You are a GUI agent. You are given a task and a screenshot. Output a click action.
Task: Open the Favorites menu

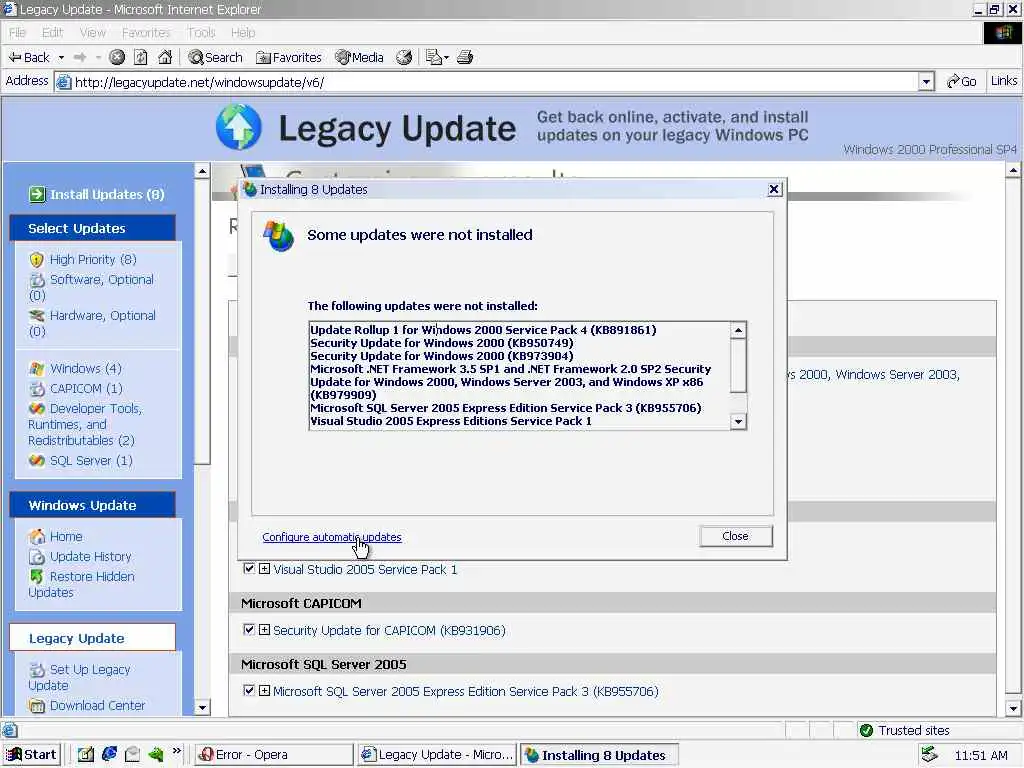(x=146, y=33)
